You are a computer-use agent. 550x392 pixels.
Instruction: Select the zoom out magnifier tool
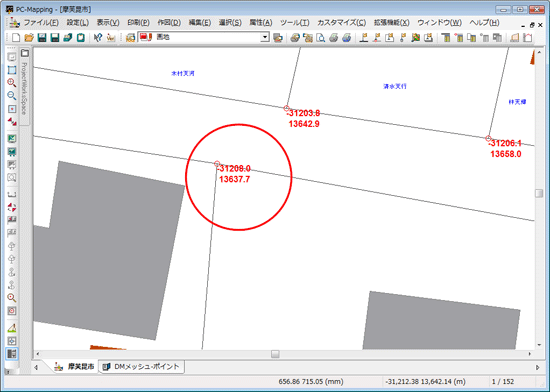[12, 95]
